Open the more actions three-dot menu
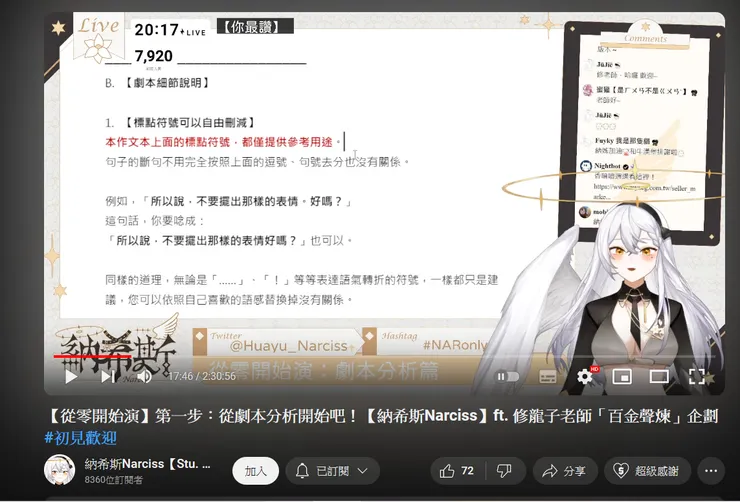The width and height of the screenshot is (740, 502). [x=711, y=471]
